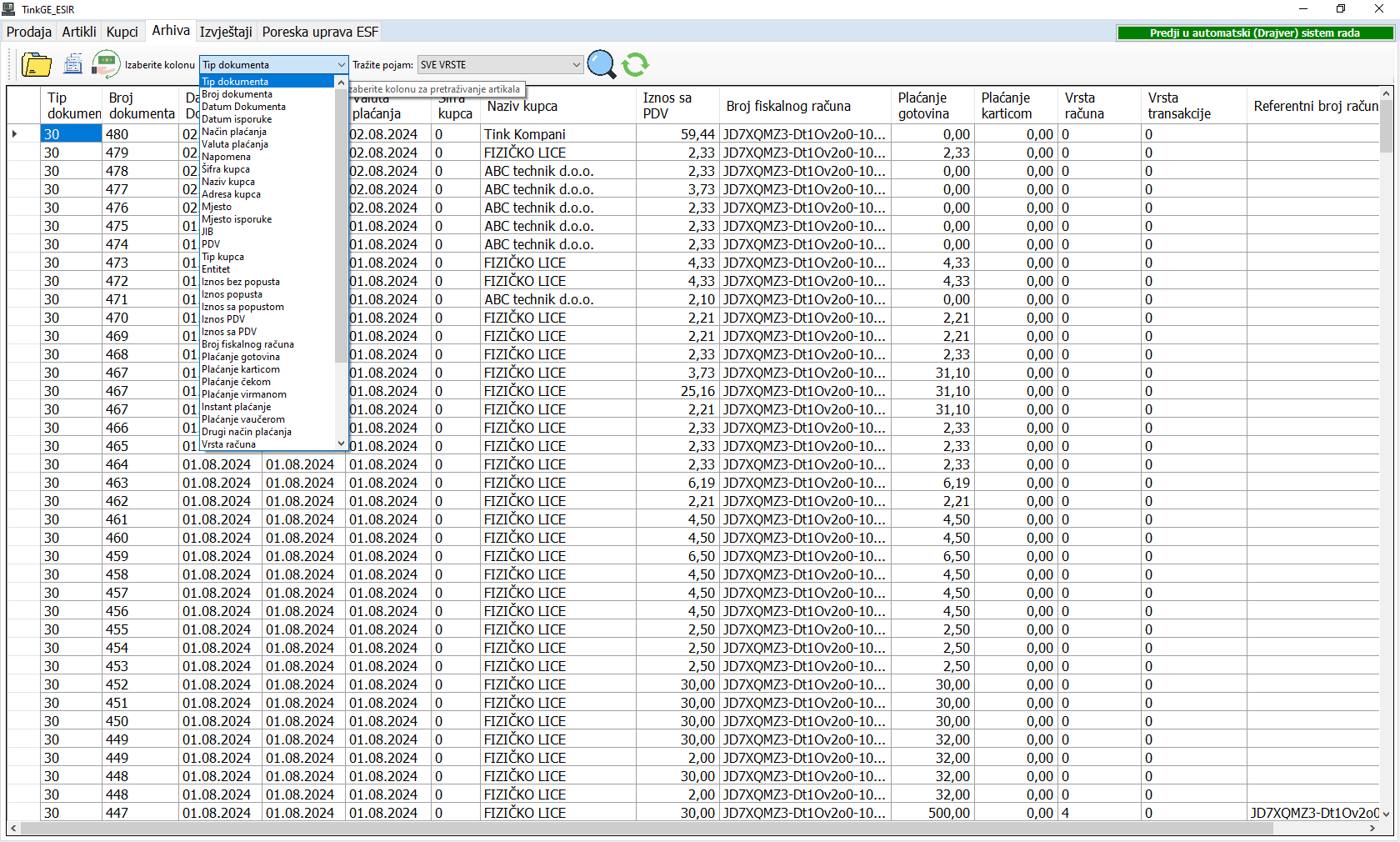
Task: Open the Poreska uprava ESF tab
Action: click(320, 32)
